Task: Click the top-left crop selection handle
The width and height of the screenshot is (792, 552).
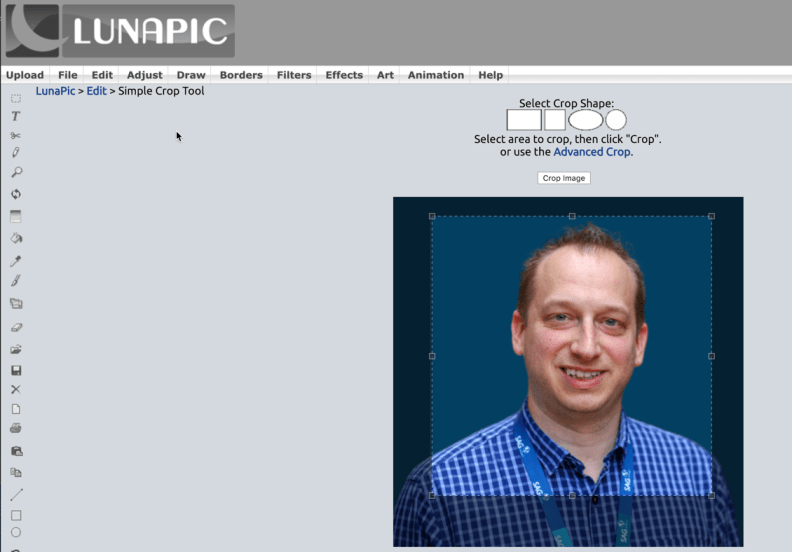Action: [432, 216]
